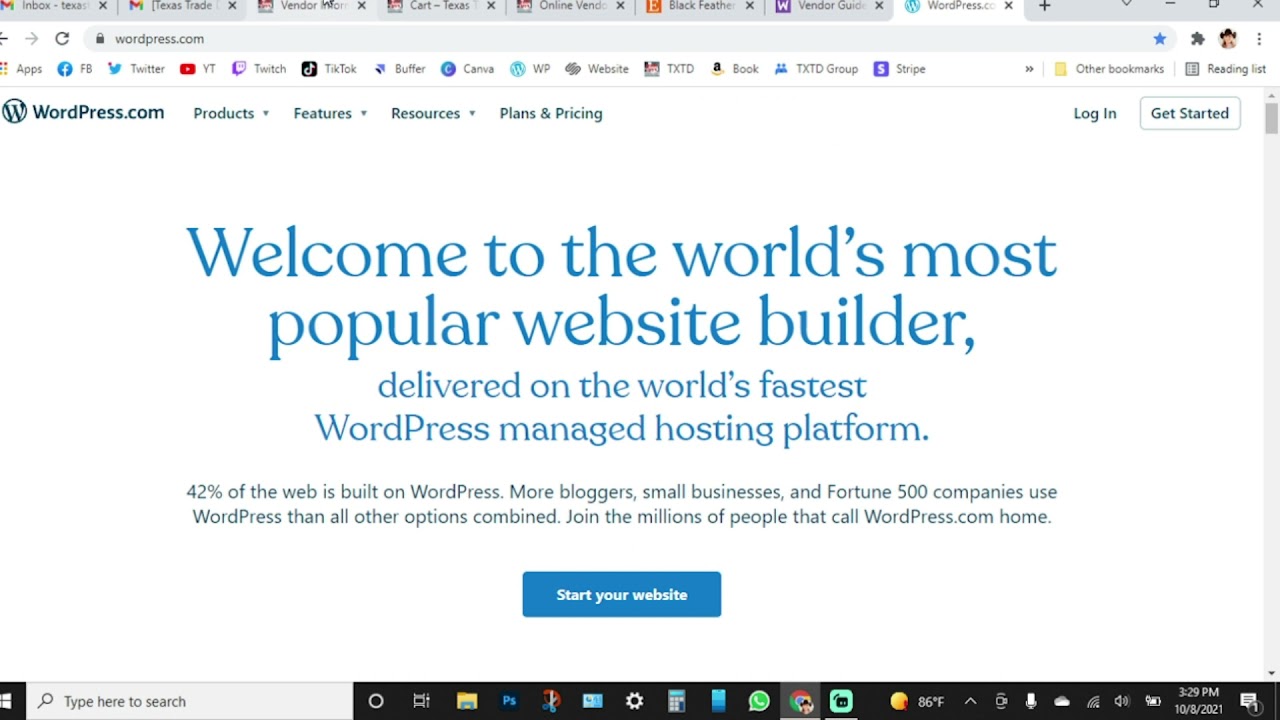The width and height of the screenshot is (1280, 720).
Task: Open the Other bookmarks folder
Action: (1109, 69)
